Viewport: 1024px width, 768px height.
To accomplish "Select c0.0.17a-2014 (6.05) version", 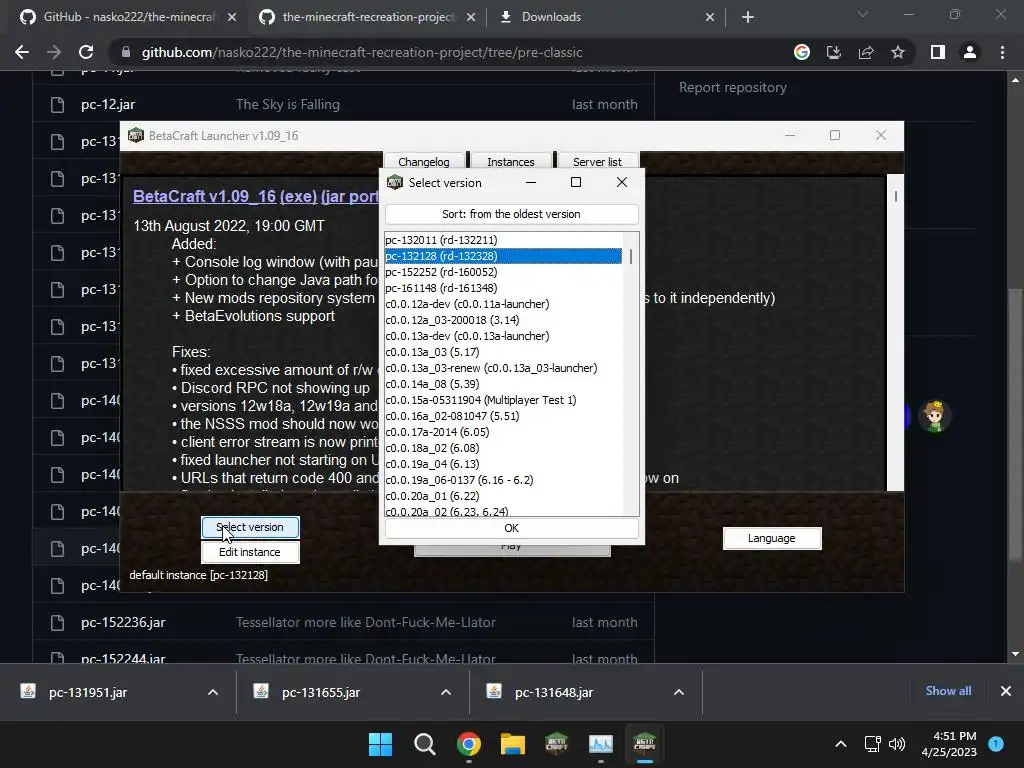I will [503, 432].
